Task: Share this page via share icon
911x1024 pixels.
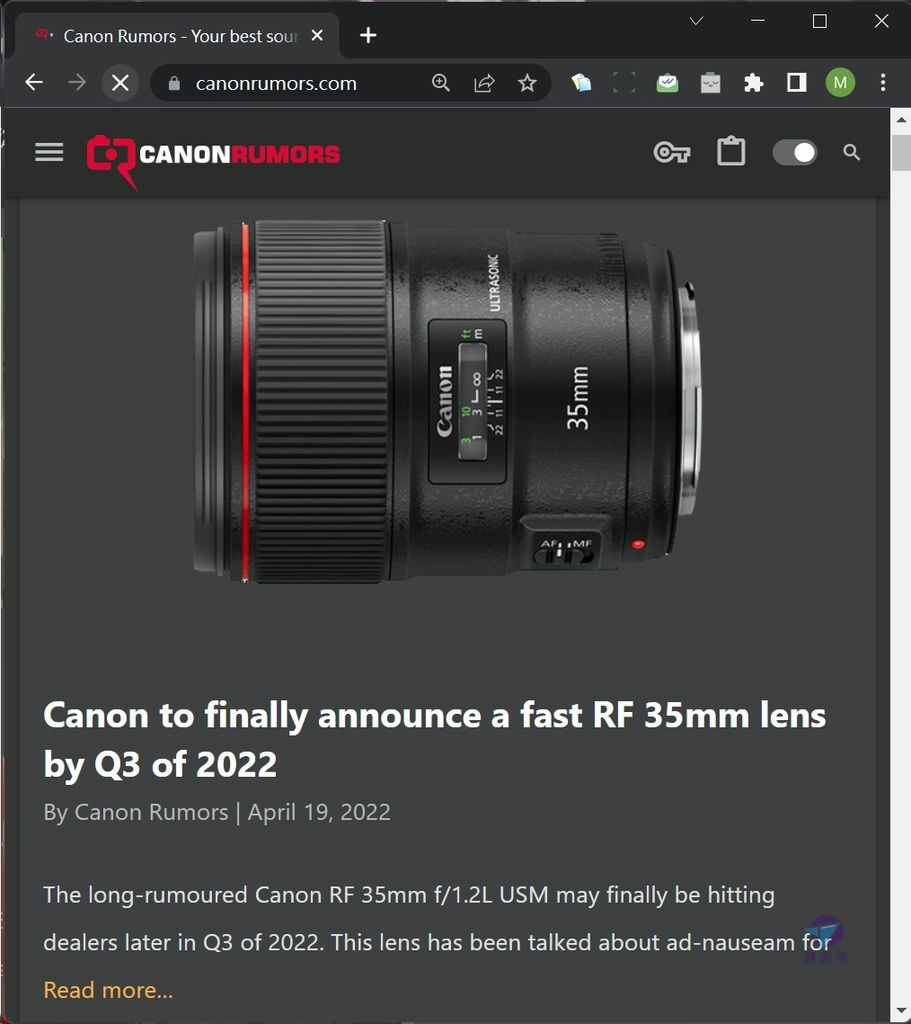Action: pyautogui.click(x=484, y=83)
